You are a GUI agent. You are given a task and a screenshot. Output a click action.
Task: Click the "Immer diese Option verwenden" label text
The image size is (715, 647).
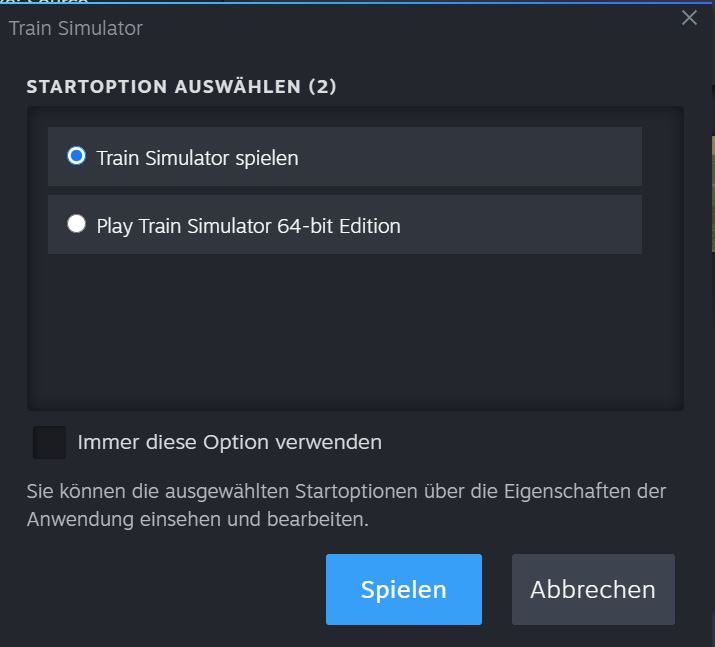click(229, 442)
